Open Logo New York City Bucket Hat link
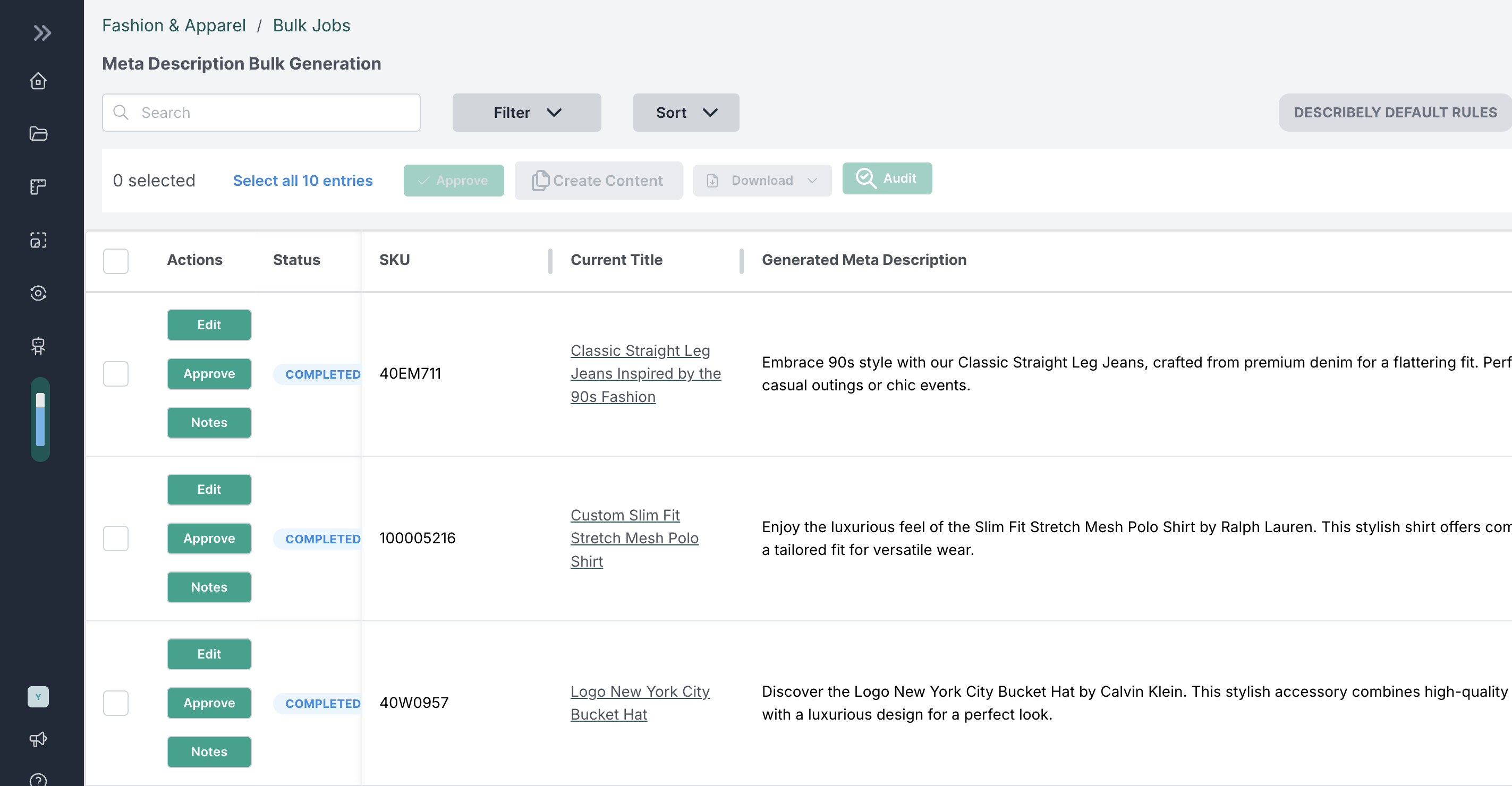 tap(640, 703)
